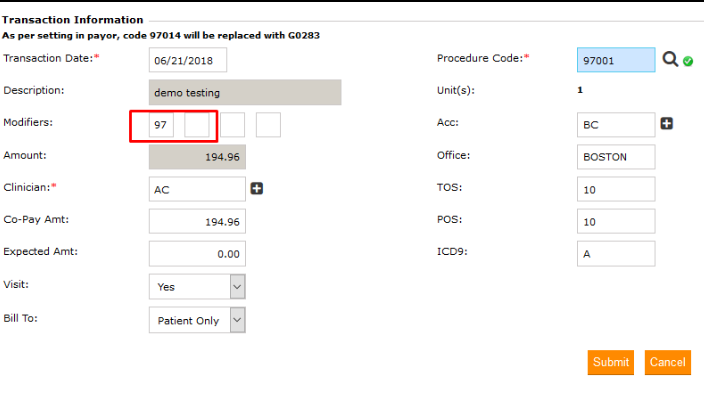Open the Visit dropdown showing Yes

click(197, 286)
